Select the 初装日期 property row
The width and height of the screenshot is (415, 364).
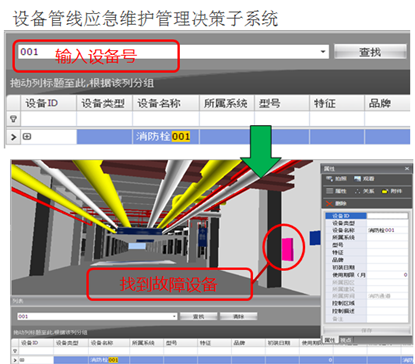pyautogui.click(x=367, y=267)
